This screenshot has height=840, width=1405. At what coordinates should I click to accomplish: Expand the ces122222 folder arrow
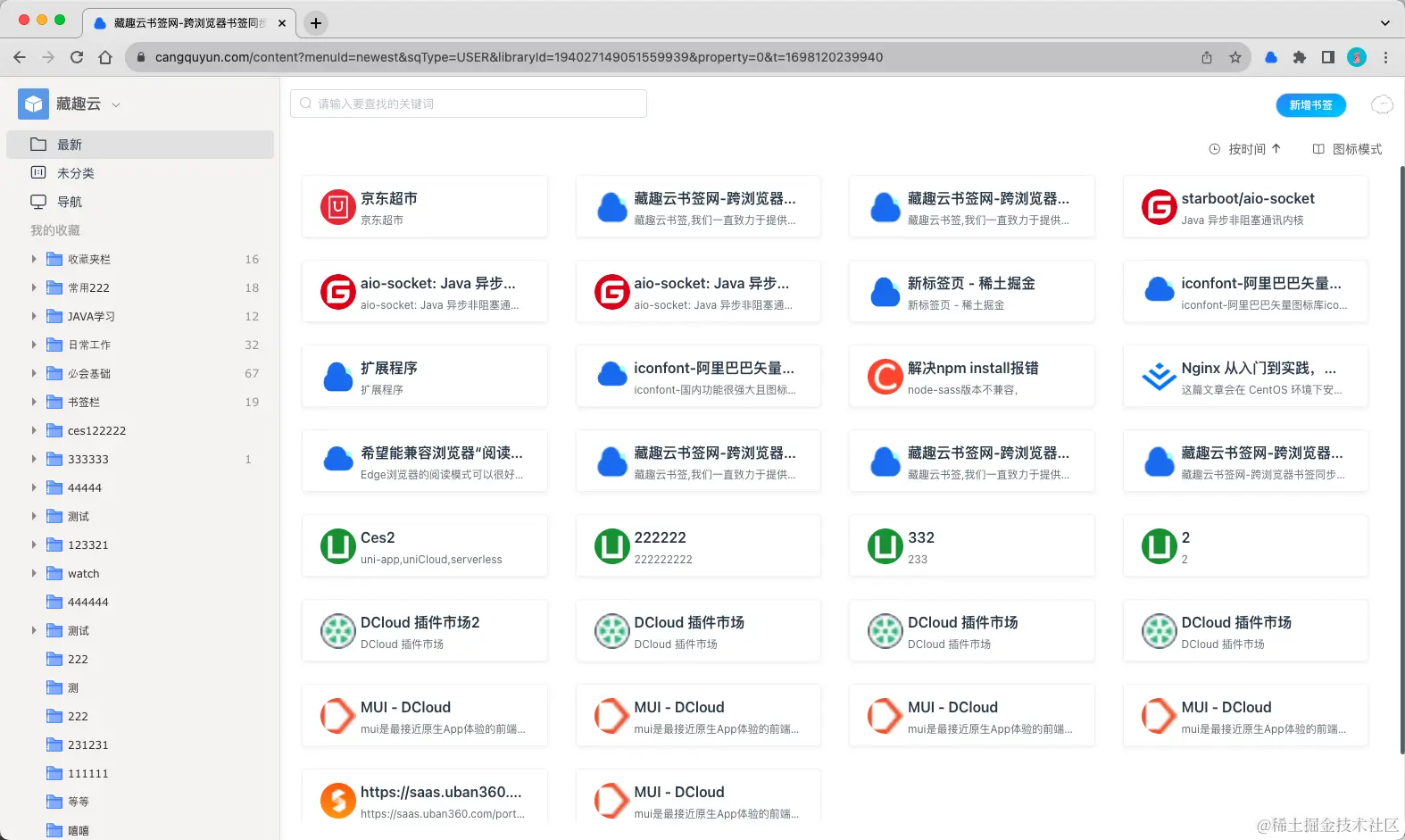click(x=34, y=430)
